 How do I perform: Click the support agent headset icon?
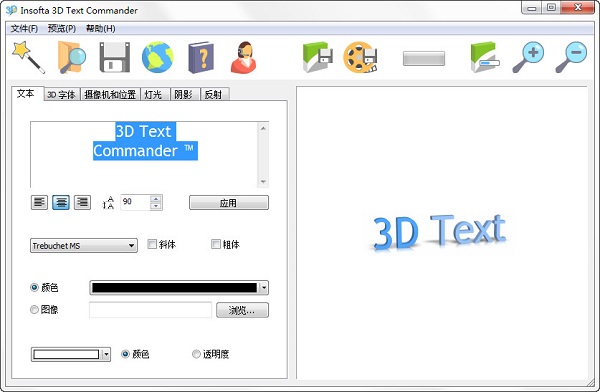[244, 57]
